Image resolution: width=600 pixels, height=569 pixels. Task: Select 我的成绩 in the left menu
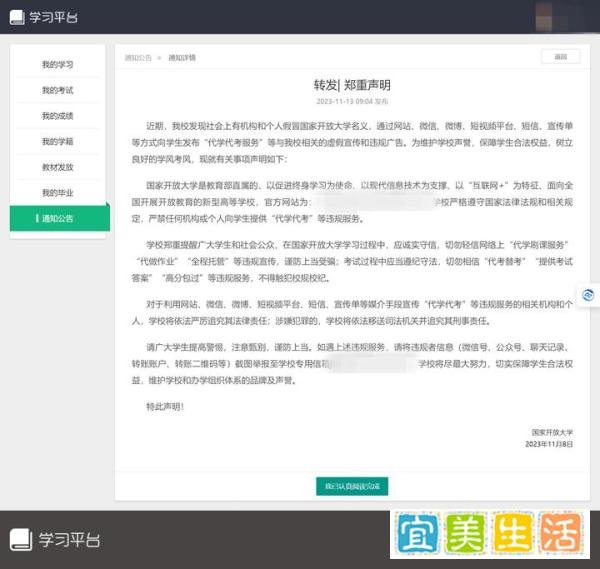pyautogui.click(x=57, y=116)
